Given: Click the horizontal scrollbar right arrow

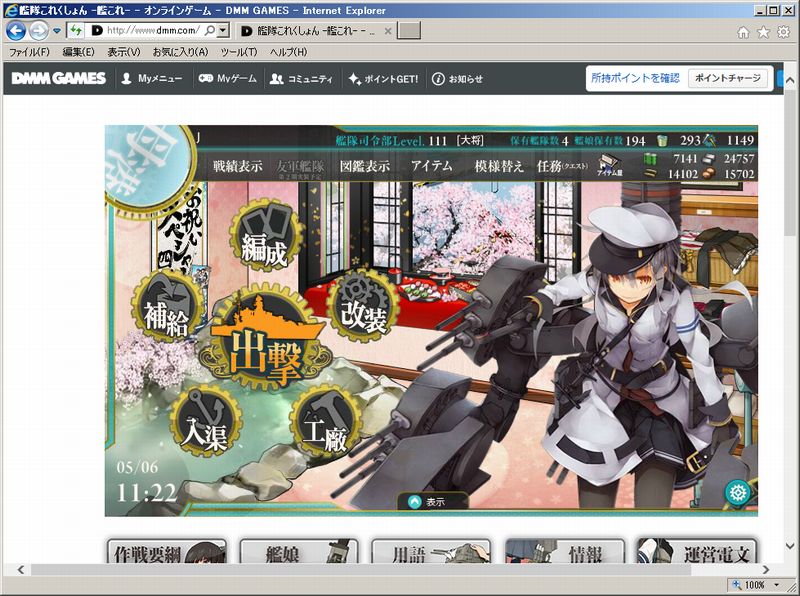Looking at the screenshot, I should 766,569.
